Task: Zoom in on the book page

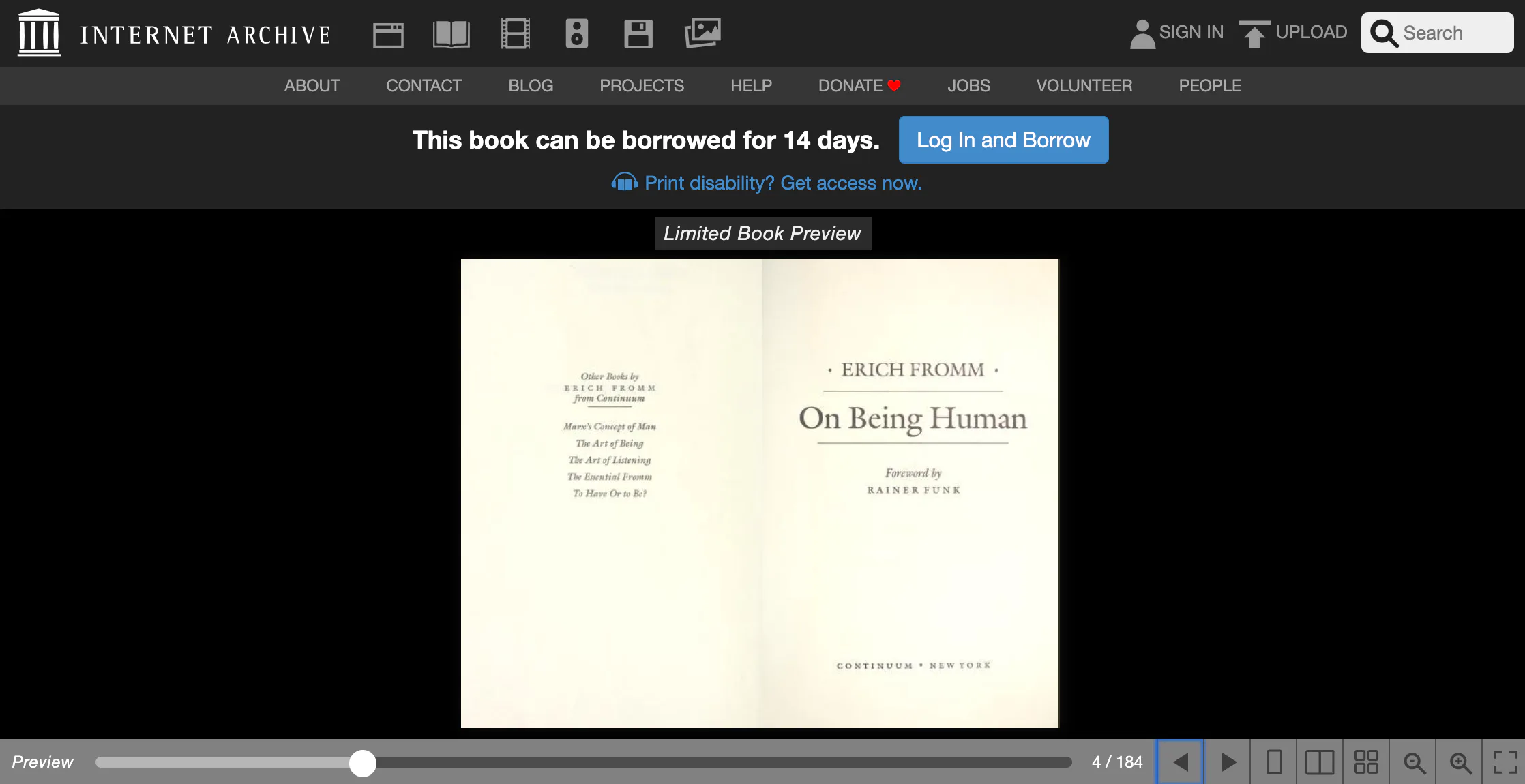Action: [1460, 762]
